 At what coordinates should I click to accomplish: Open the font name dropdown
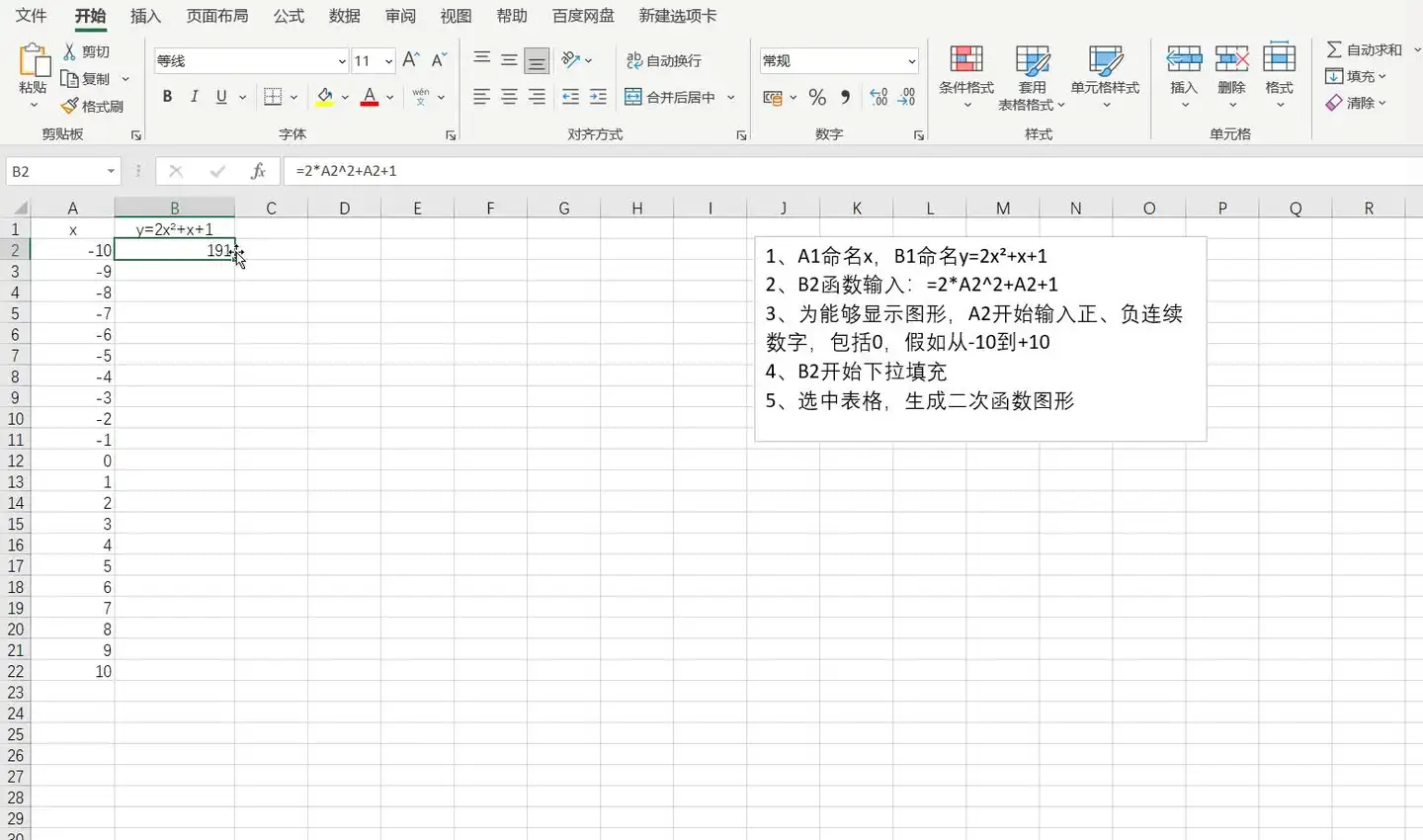(342, 61)
